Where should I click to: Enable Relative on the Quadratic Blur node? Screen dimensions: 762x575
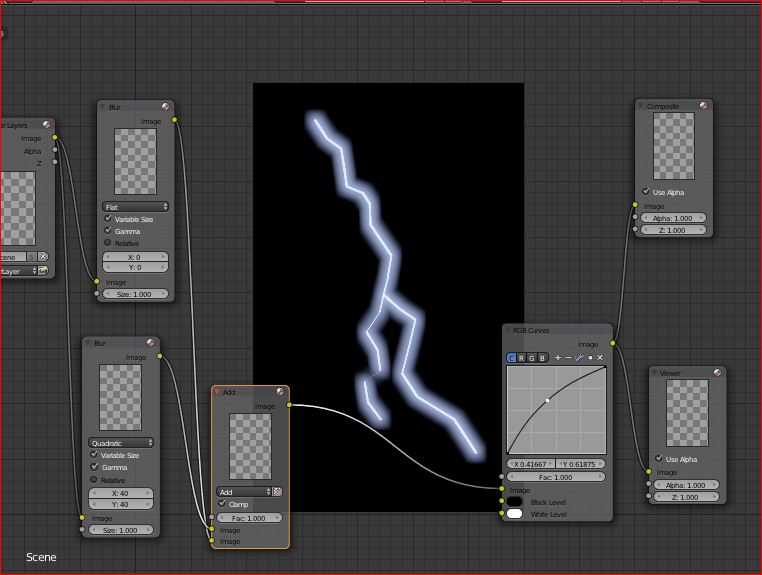pyautogui.click(x=94, y=479)
